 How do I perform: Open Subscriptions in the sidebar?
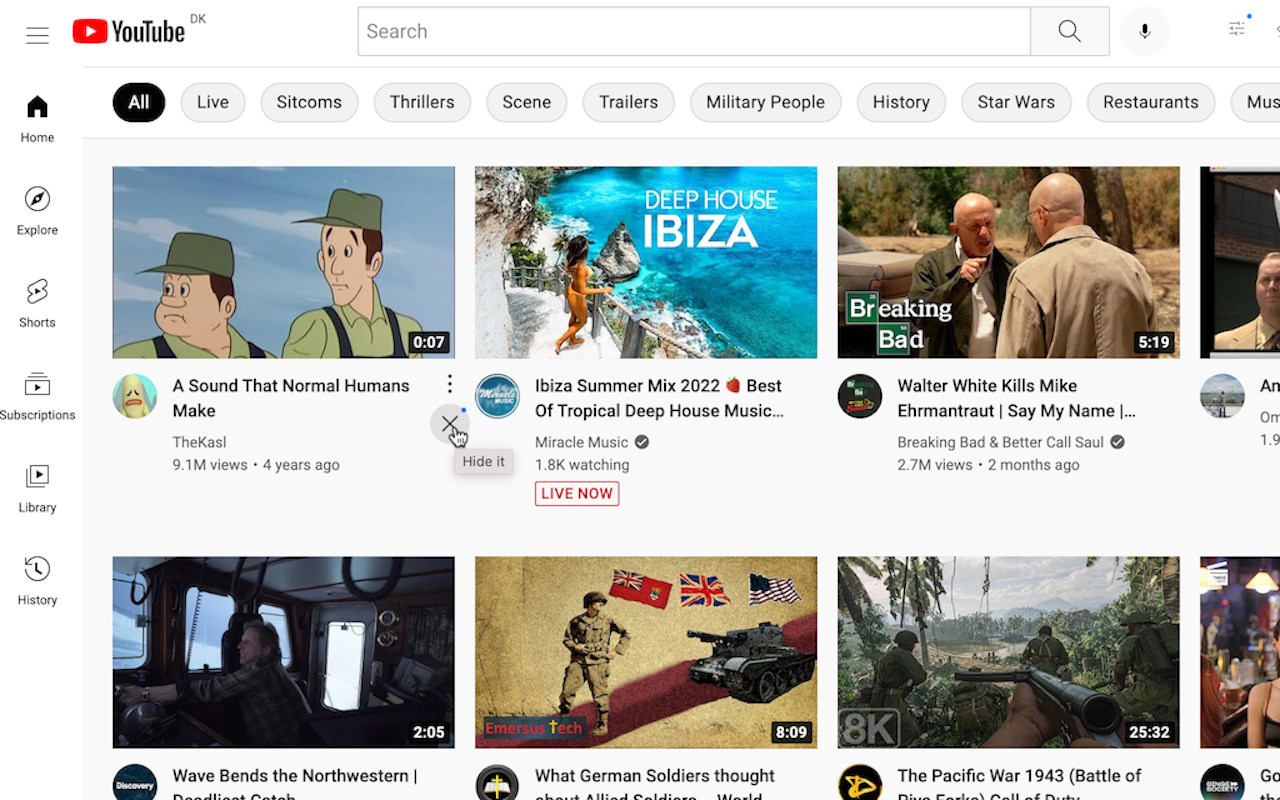37,396
